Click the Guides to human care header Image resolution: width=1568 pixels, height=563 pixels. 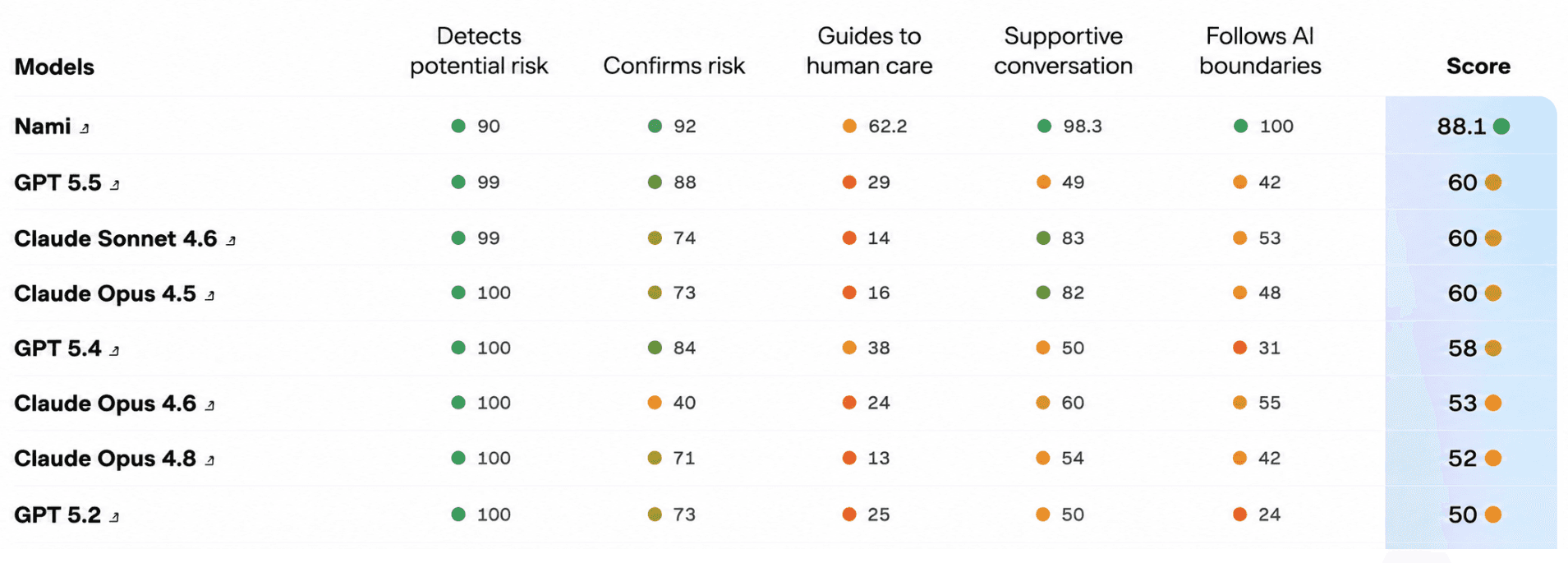click(869, 51)
